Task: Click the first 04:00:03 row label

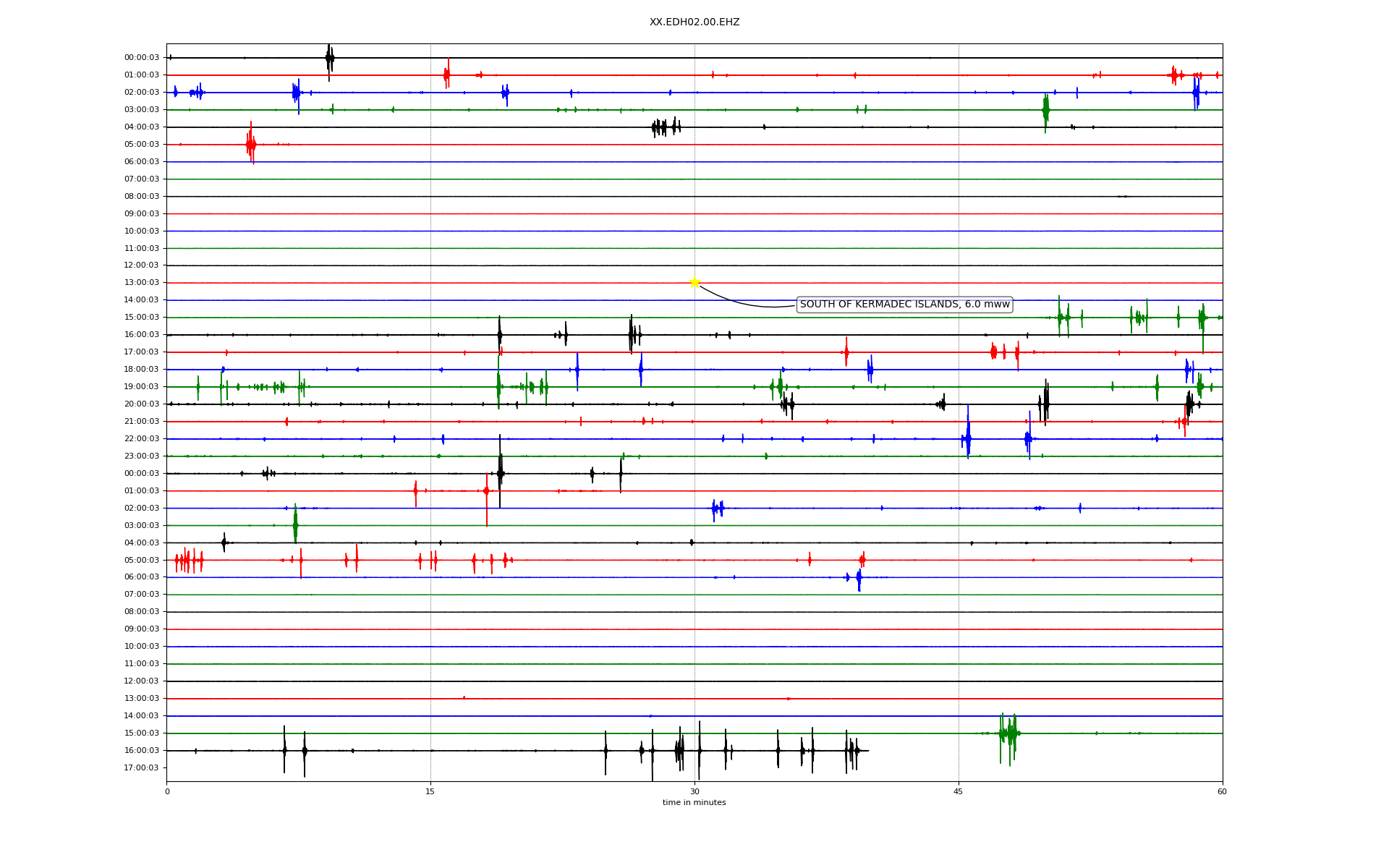Action: 142,127
